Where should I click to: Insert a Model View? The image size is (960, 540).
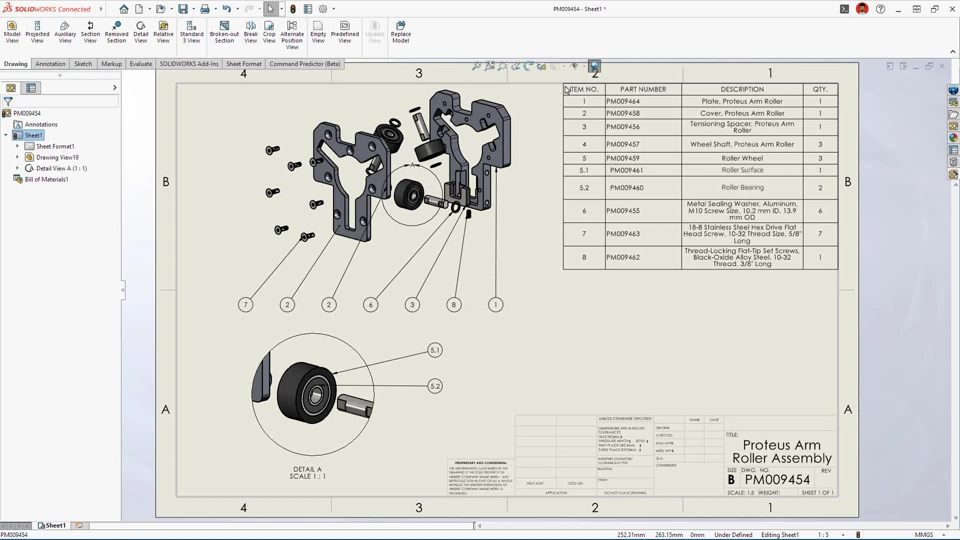[12, 32]
